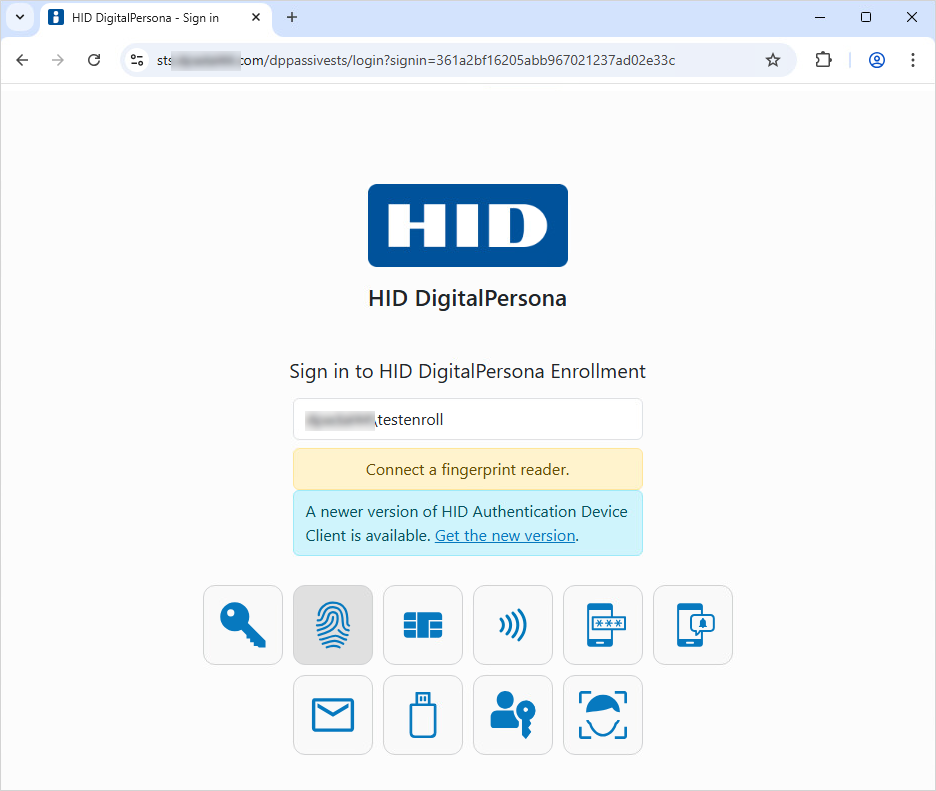Select the smart card chip icon
The image size is (936, 791).
[423, 625]
